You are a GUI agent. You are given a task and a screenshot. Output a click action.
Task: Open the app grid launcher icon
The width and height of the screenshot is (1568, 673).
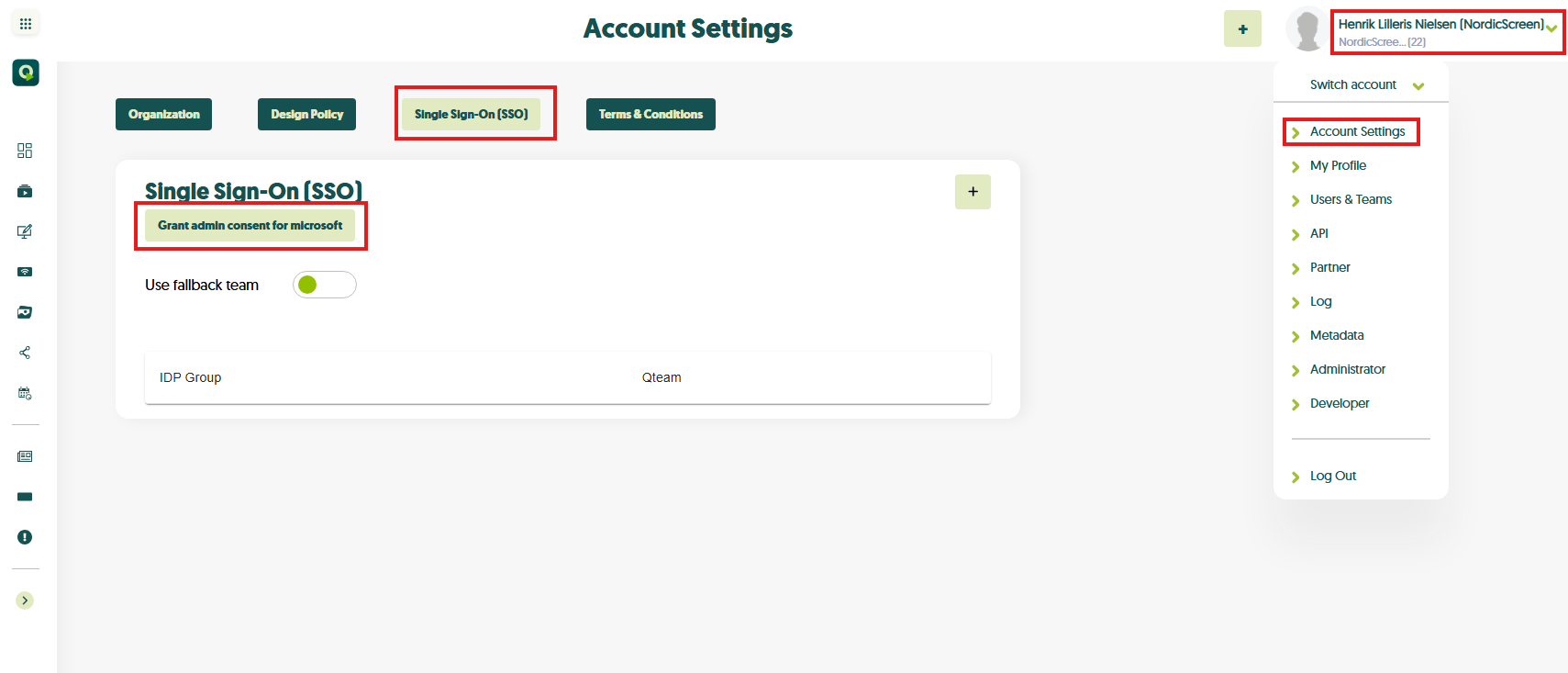(x=26, y=24)
